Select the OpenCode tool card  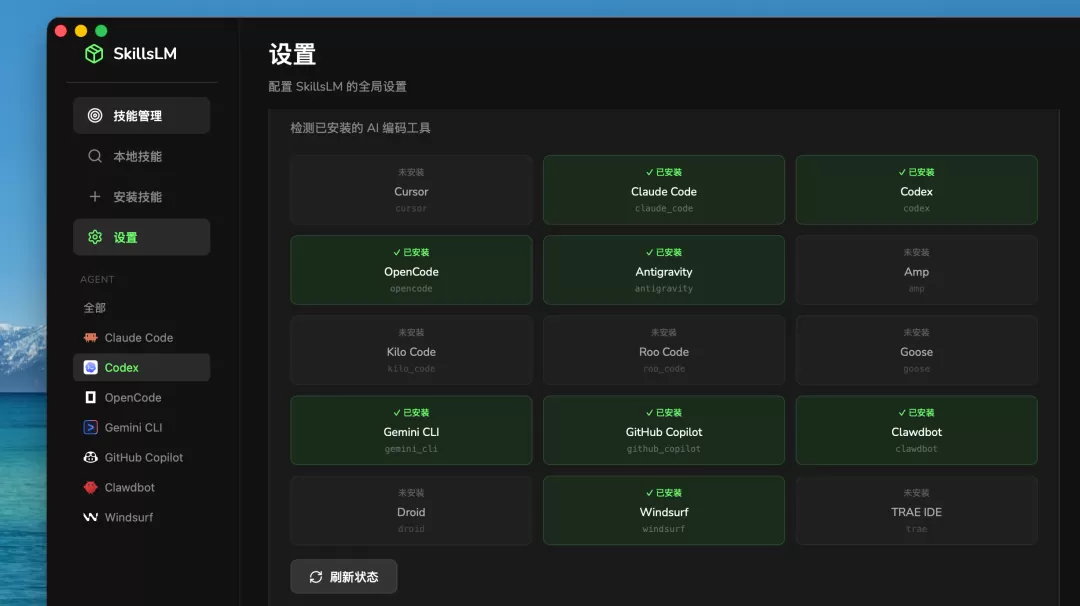pyautogui.click(x=411, y=270)
